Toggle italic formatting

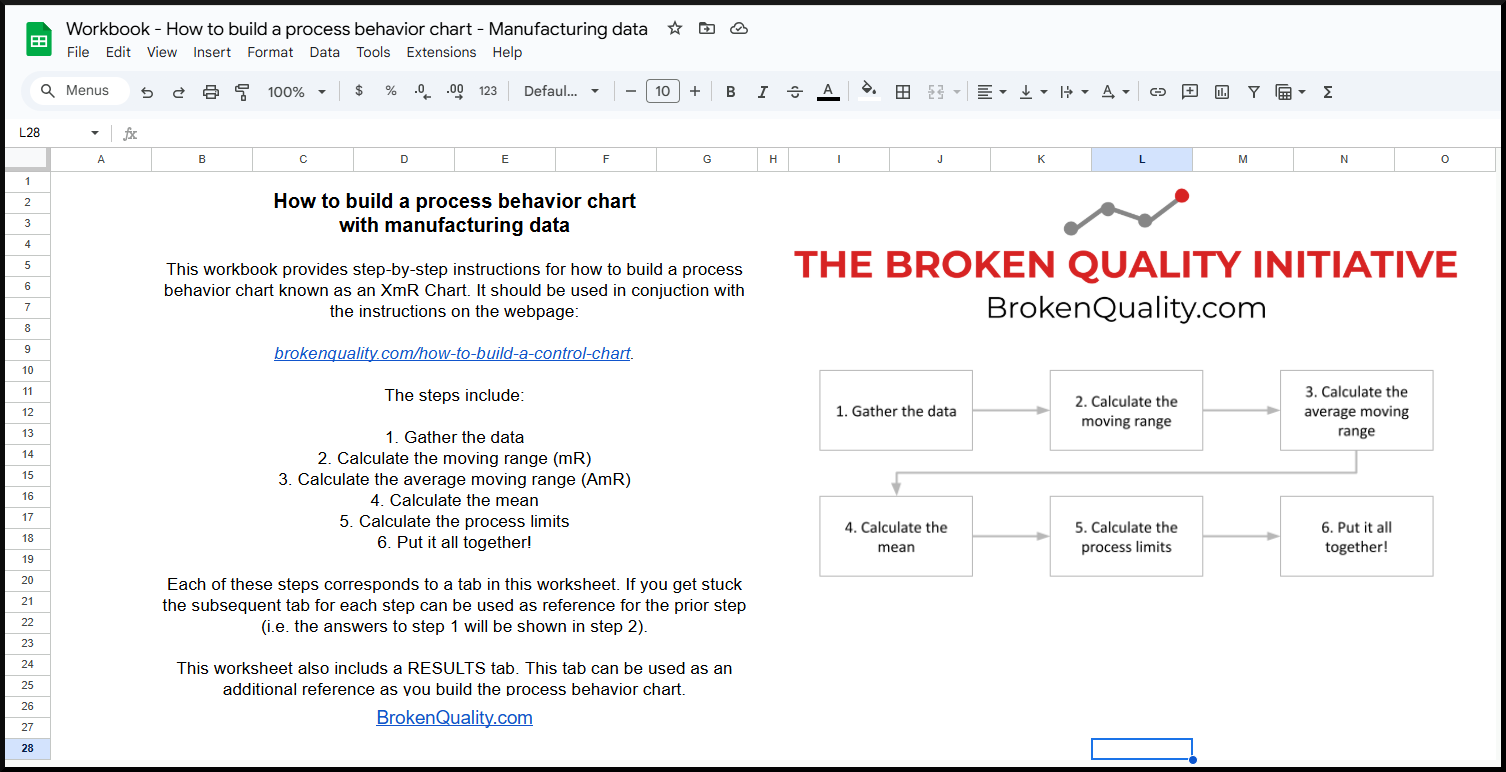pyautogui.click(x=763, y=92)
